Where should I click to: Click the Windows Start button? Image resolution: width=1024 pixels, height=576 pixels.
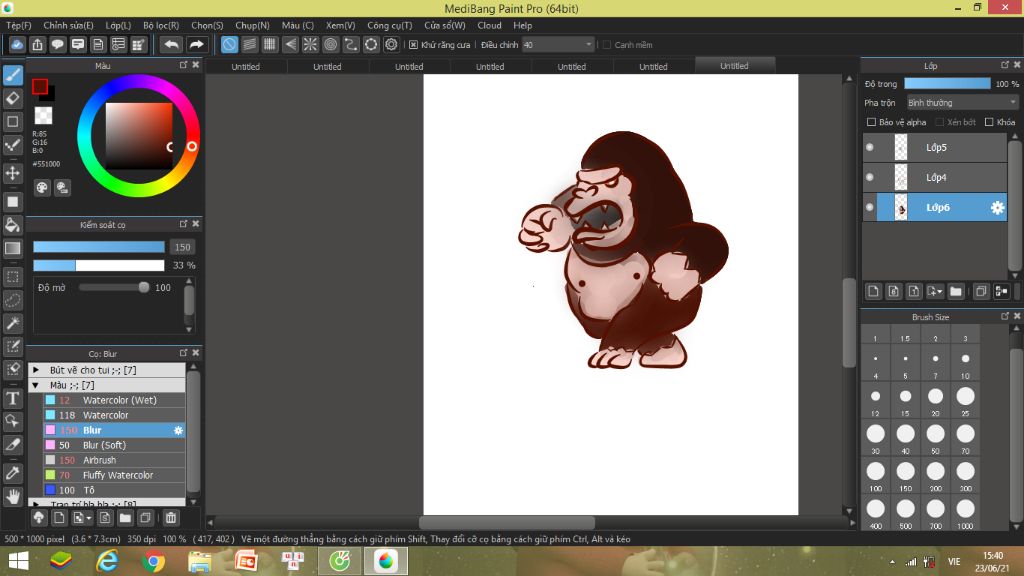pos(18,561)
